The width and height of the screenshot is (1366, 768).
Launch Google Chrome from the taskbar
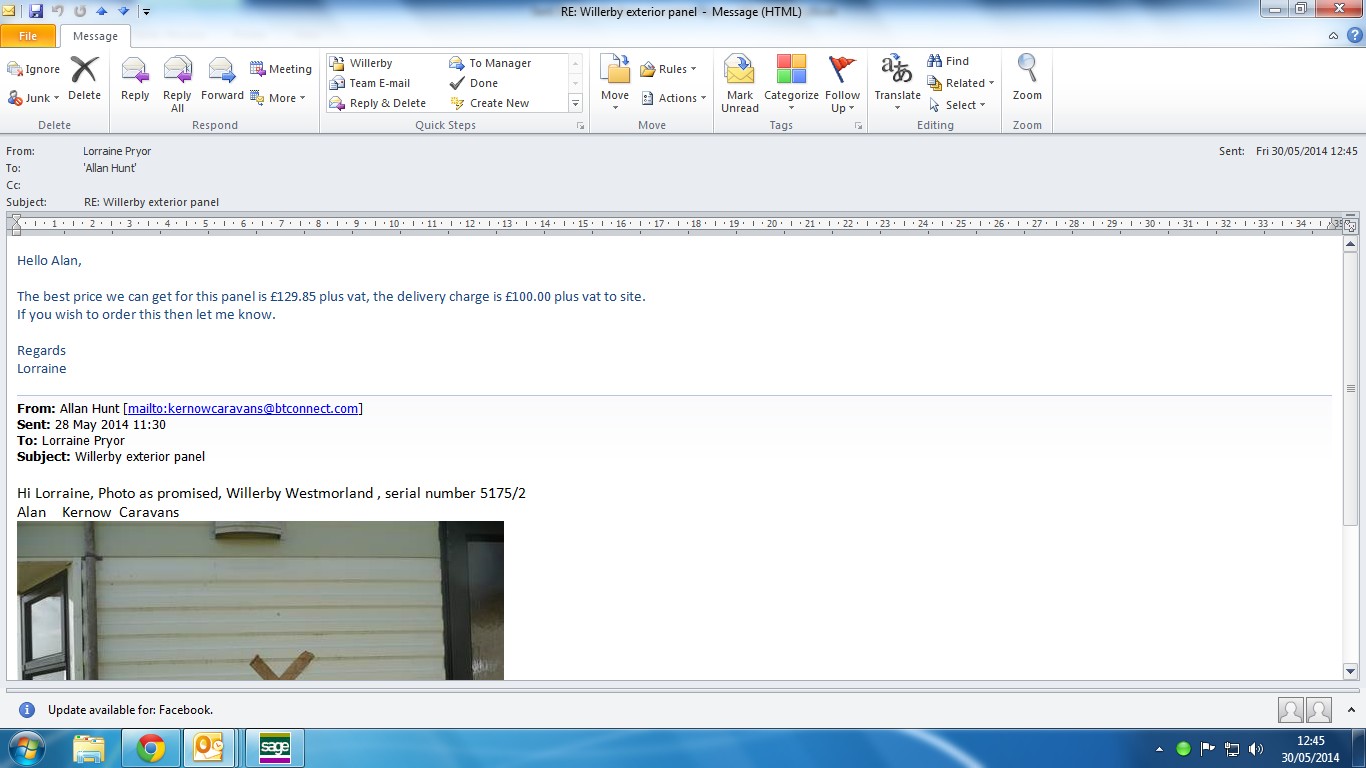(151, 747)
